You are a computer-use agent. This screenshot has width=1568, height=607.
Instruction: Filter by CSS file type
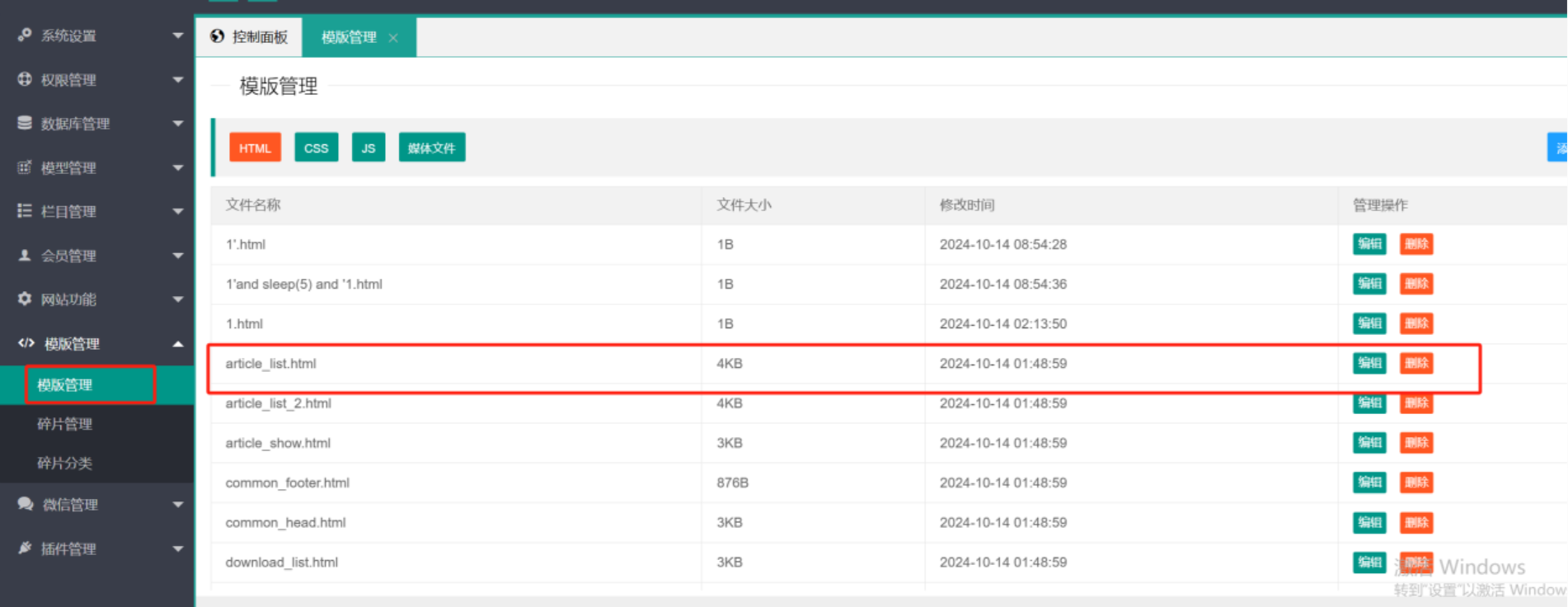316,148
